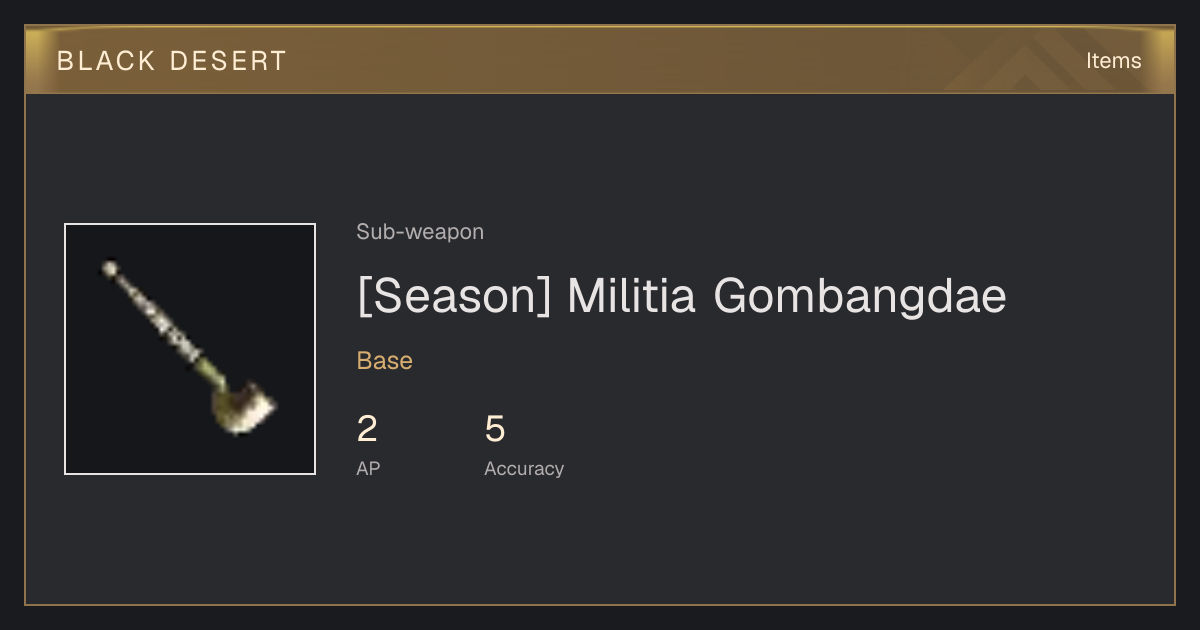1200x630 pixels.
Task: Click the BLACK DESERT logo text
Action: [172, 61]
